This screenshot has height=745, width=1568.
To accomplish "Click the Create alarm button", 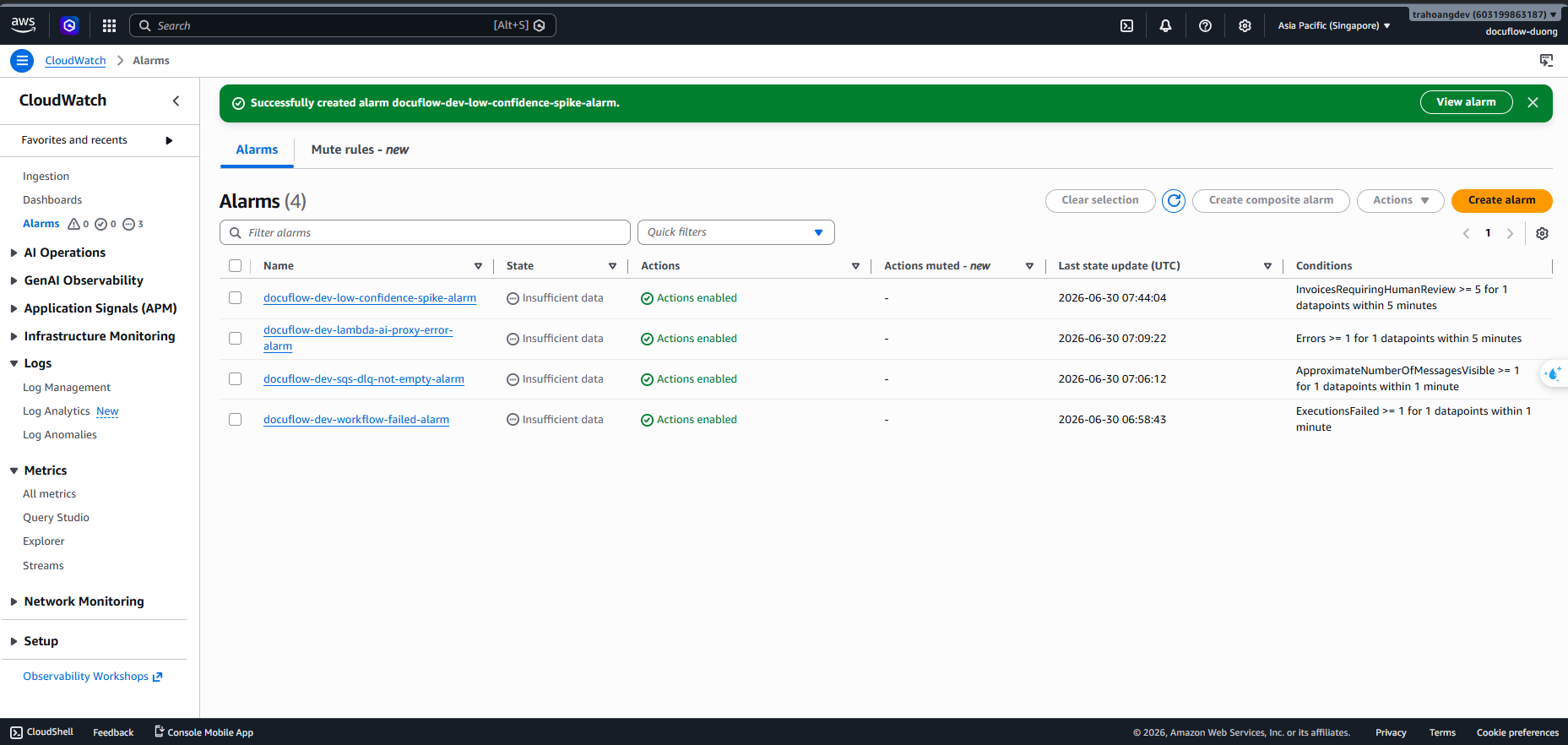I will click(1501, 200).
